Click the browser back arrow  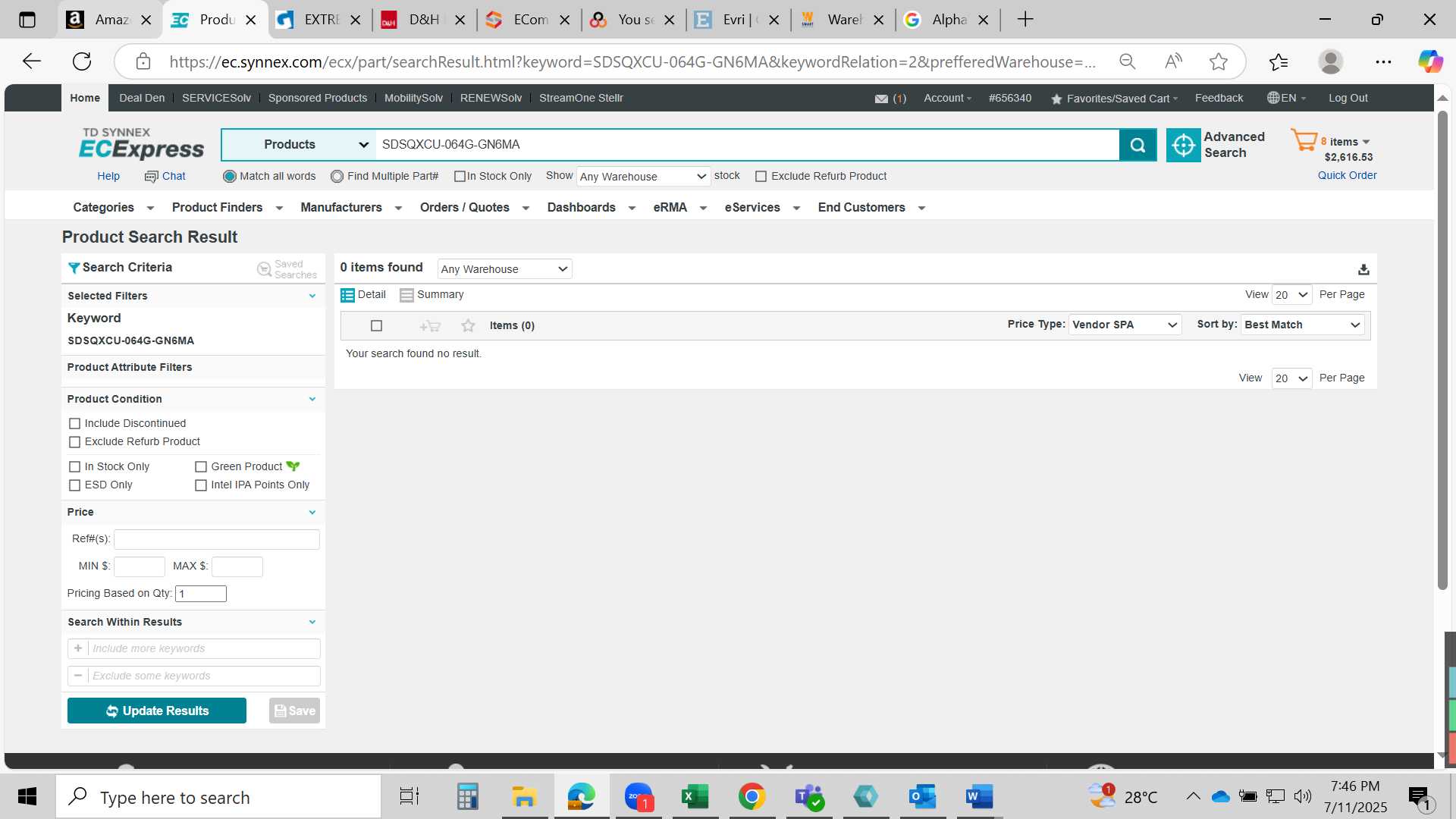31,61
